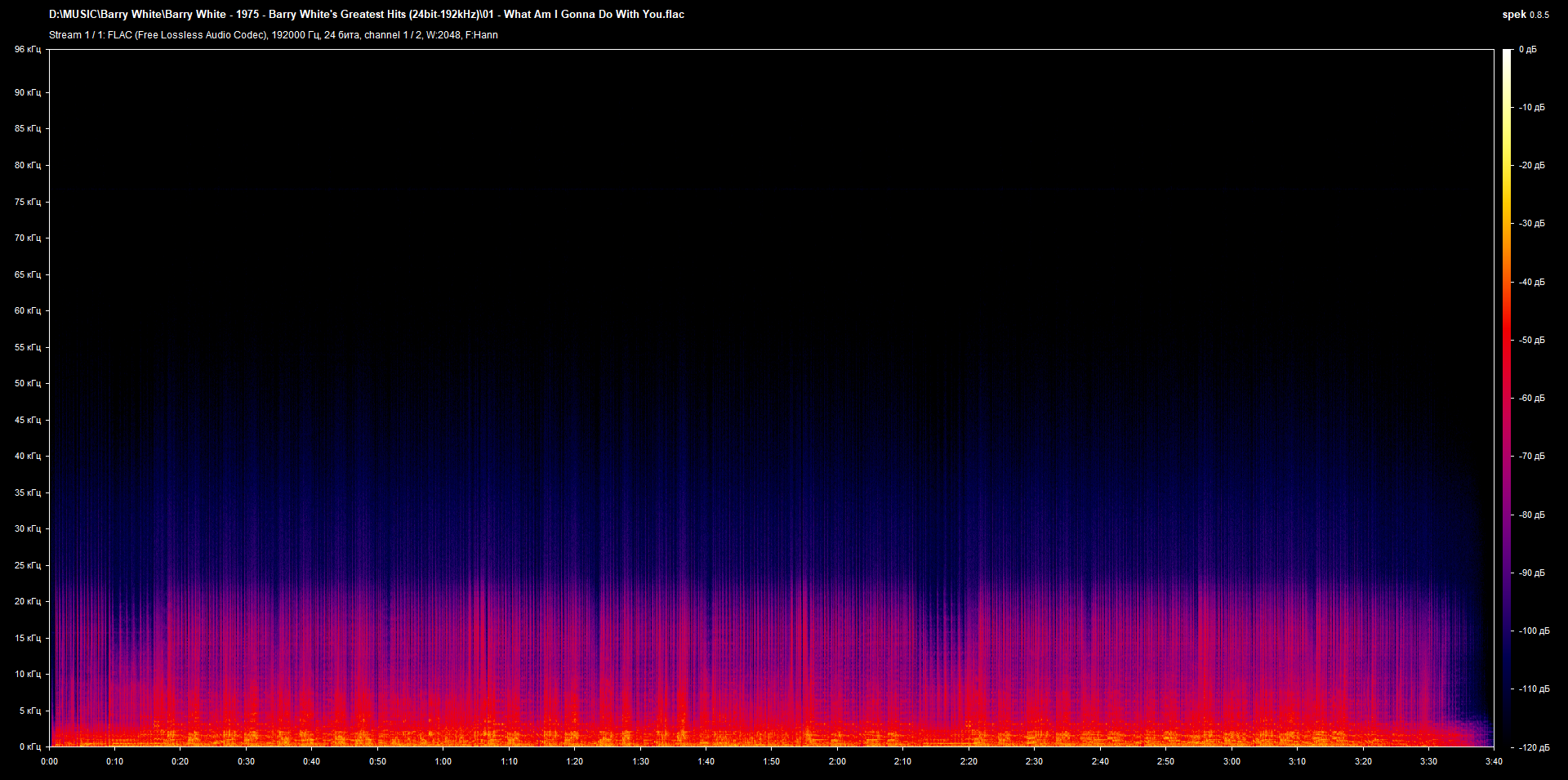Click the 1:00 time axis label
The width and height of the screenshot is (1568, 780).
443,761
